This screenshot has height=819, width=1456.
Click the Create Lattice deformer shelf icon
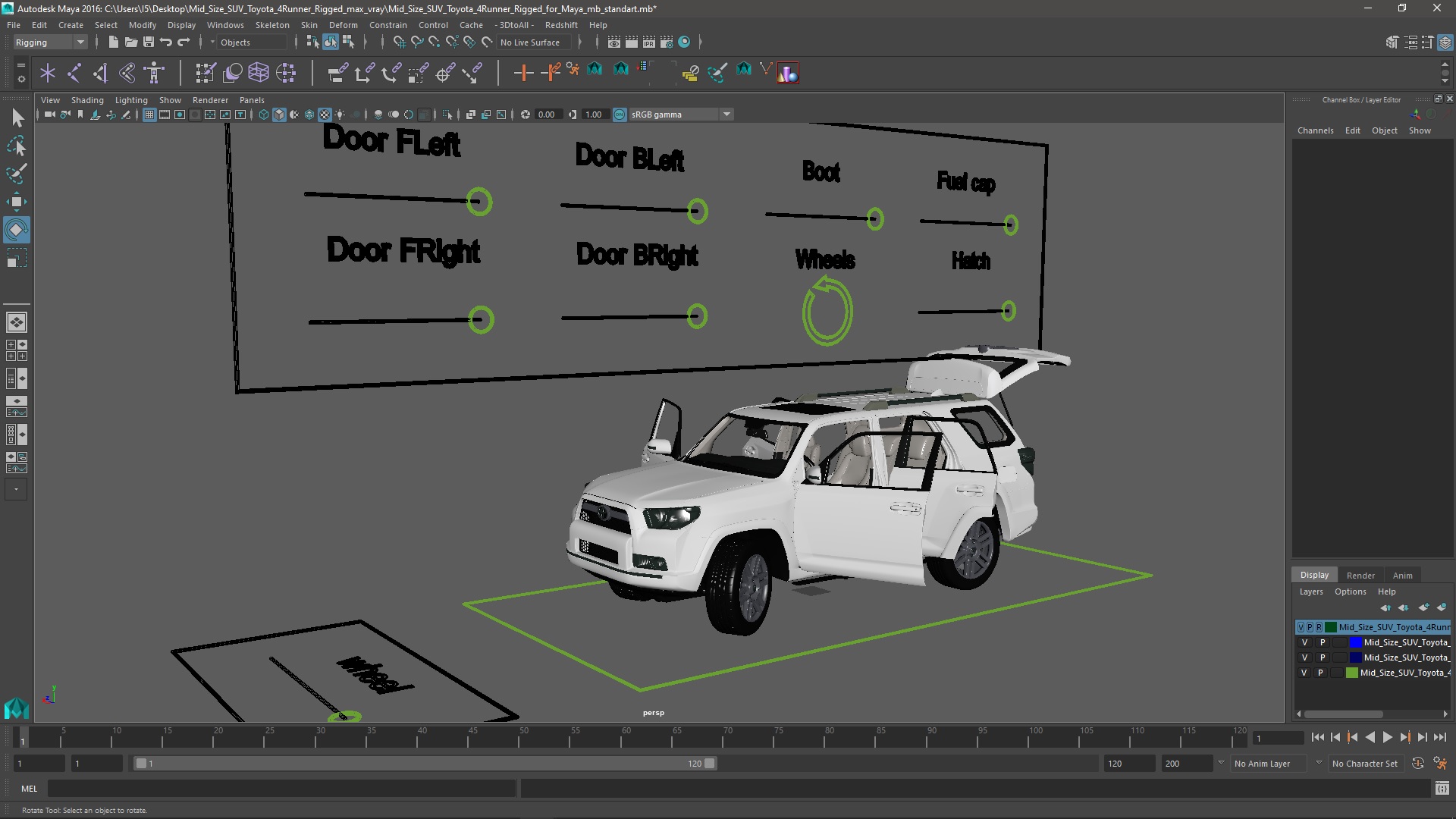[259, 73]
